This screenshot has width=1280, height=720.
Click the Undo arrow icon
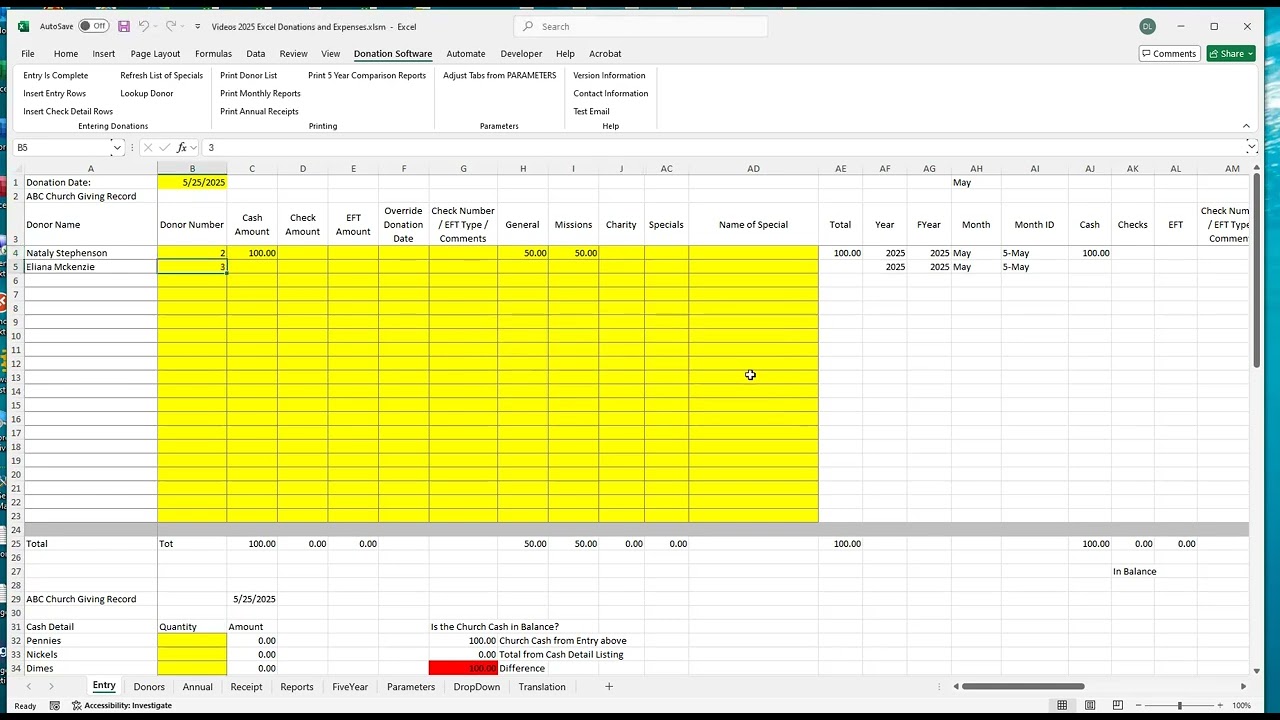[144, 26]
